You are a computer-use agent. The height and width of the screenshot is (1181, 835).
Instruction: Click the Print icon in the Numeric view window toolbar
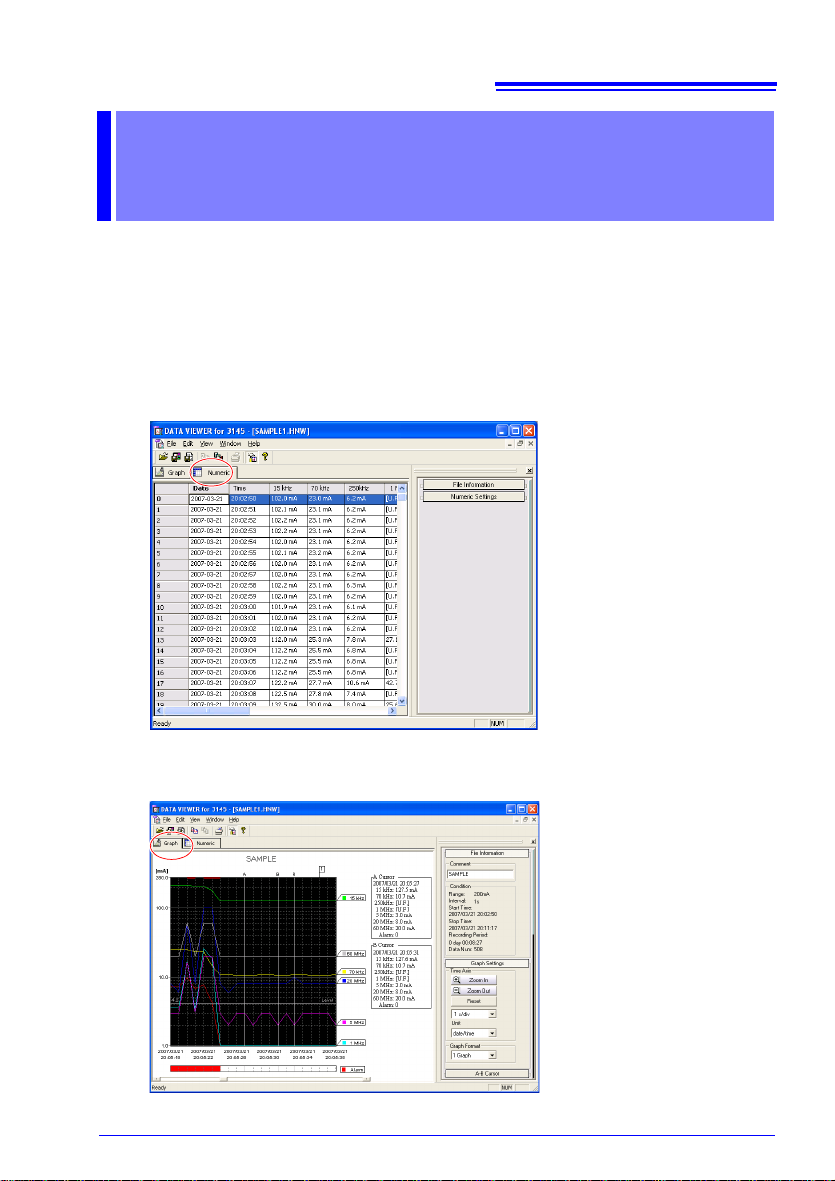pyautogui.click(x=236, y=456)
